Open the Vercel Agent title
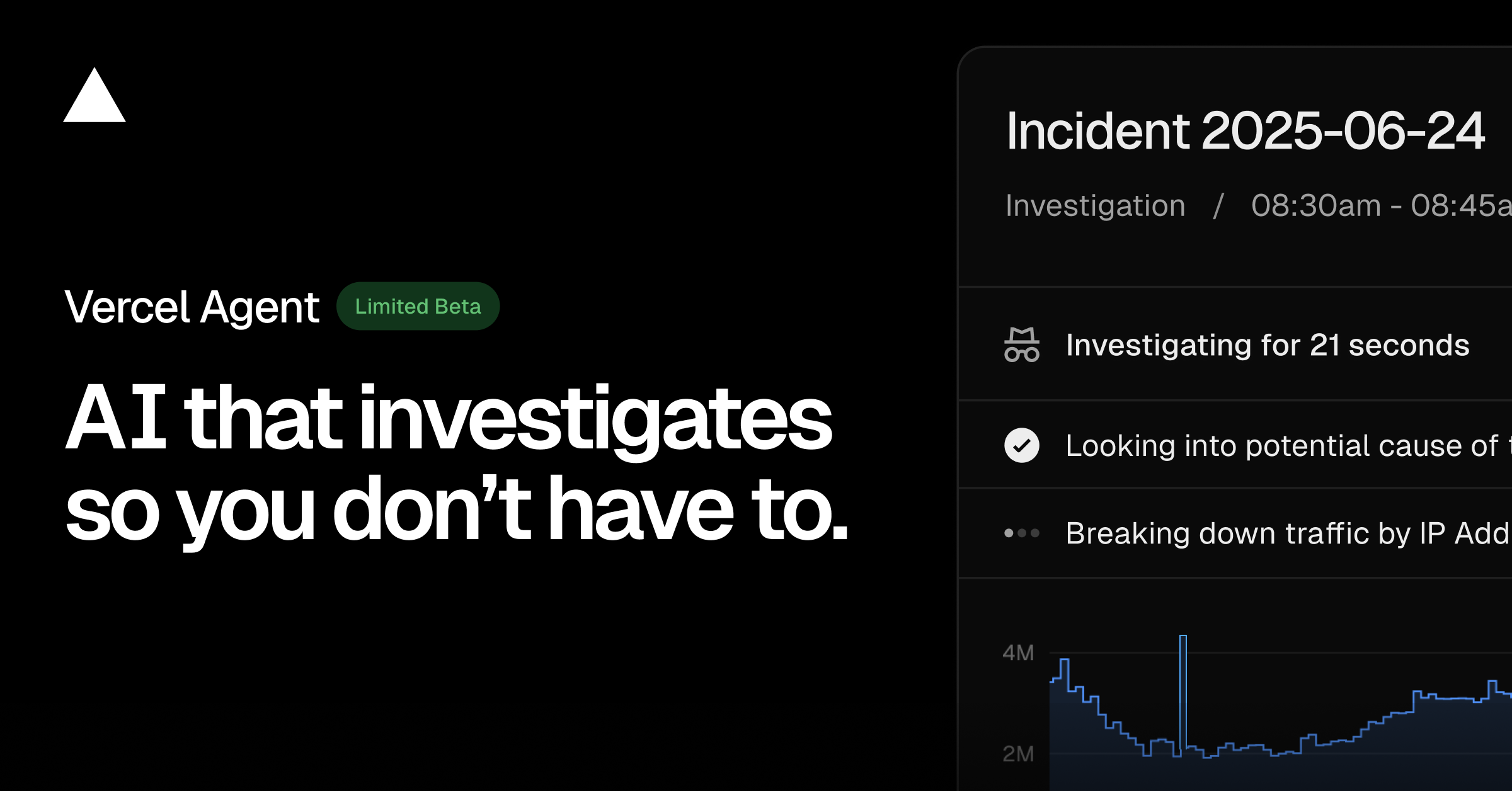1512x791 pixels. 192,307
